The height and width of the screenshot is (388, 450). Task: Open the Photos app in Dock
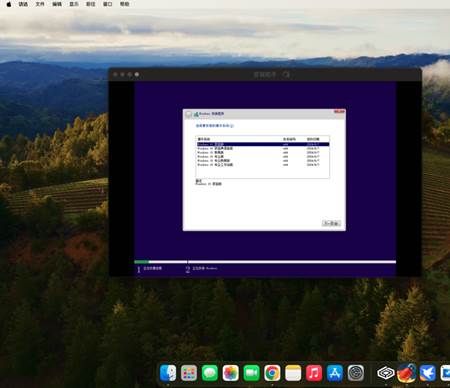click(x=231, y=373)
